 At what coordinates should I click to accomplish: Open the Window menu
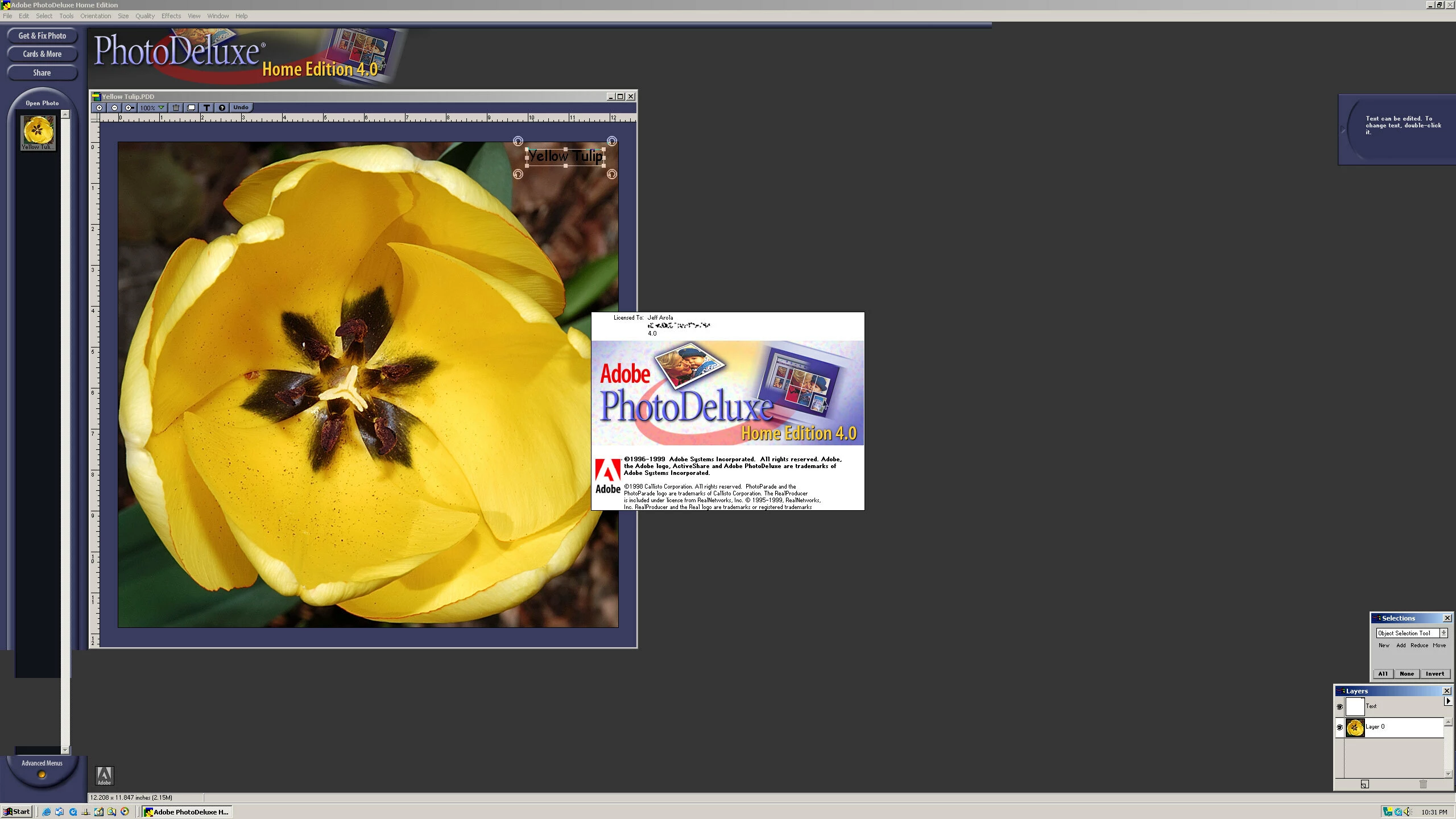click(x=218, y=16)
